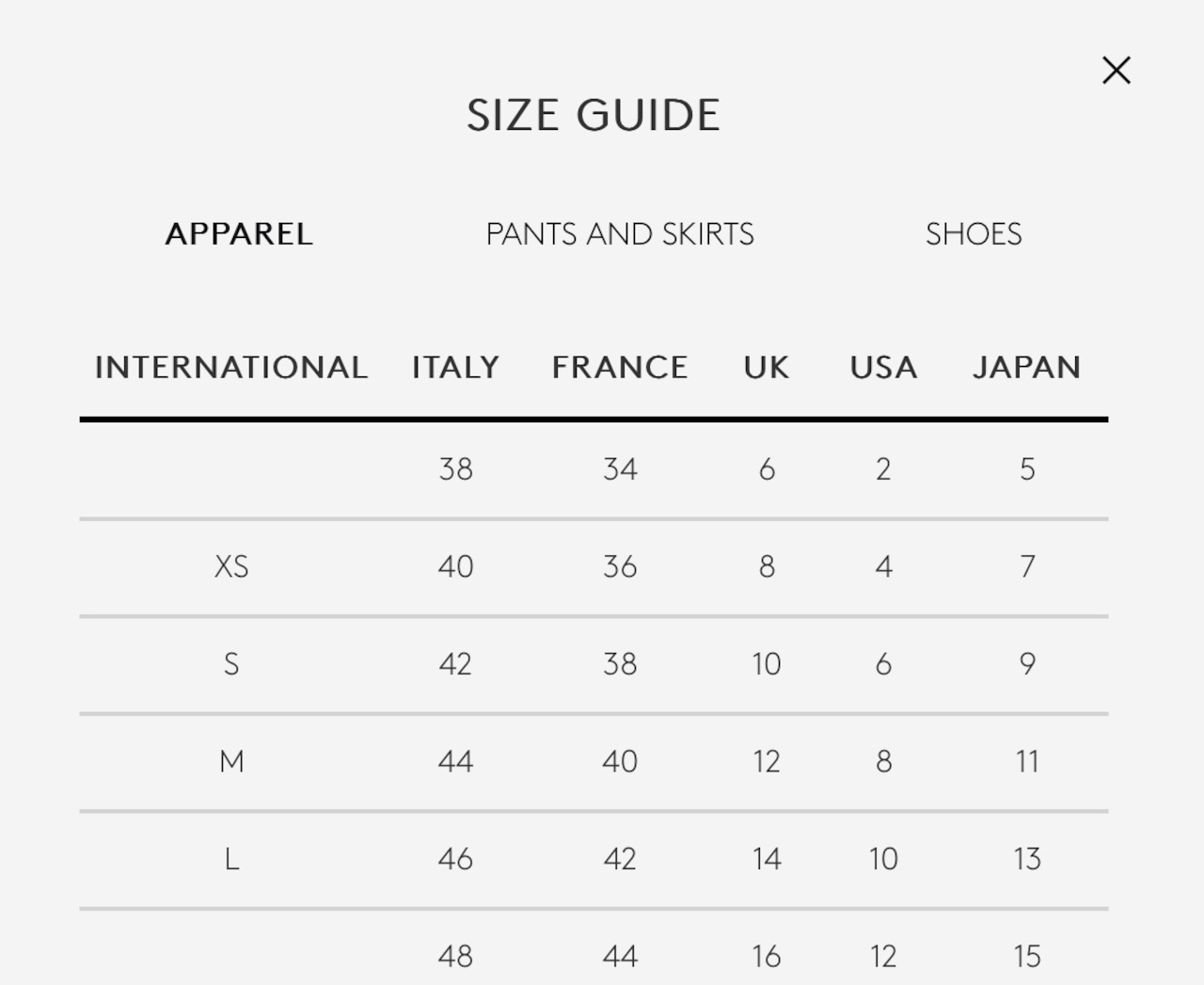Viewport: 1204px width, 985px height.
Task: Select the XS international size label
Action: [231, 566]
